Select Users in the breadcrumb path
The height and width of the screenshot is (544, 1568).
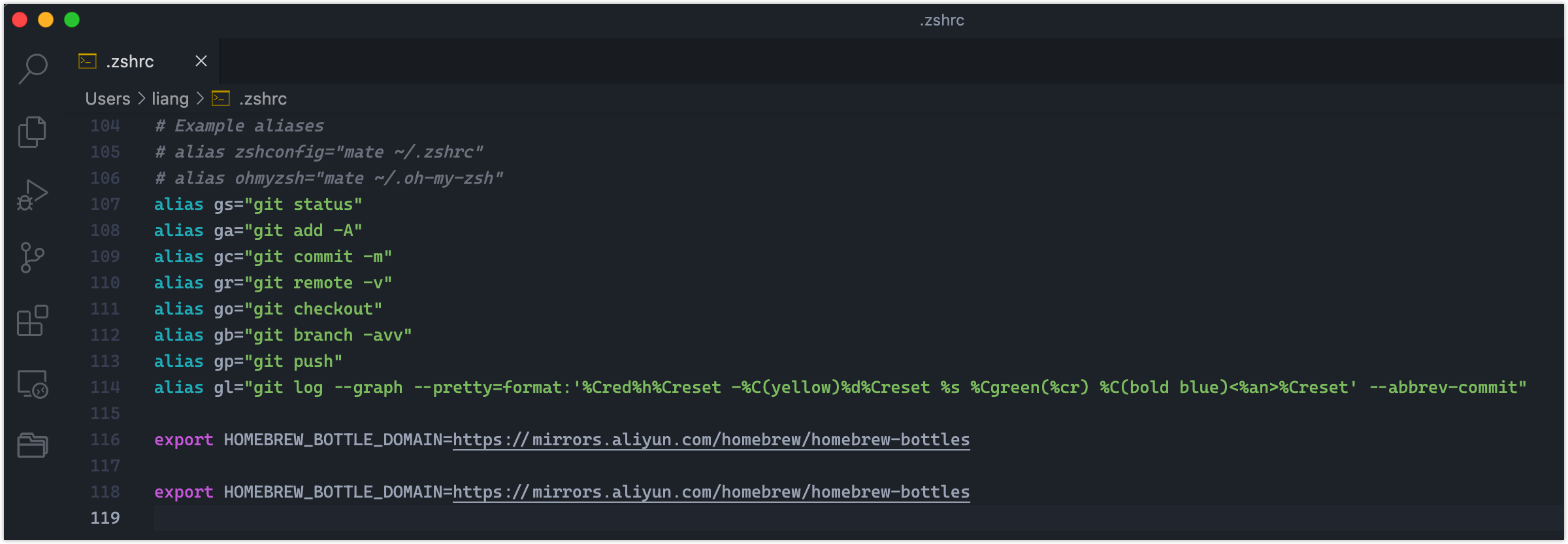tap(107, 98)
